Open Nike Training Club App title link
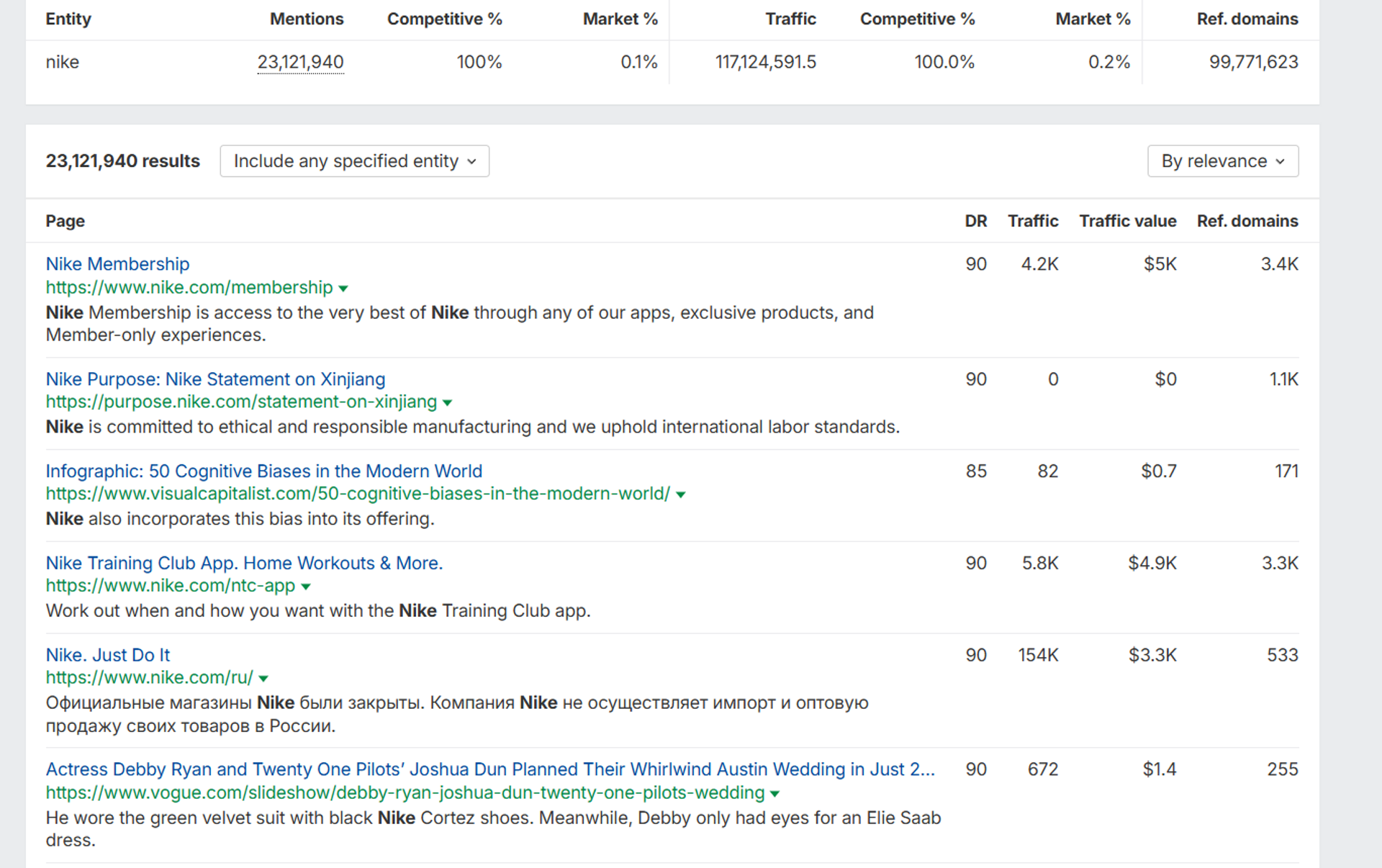 pos(244,563)
